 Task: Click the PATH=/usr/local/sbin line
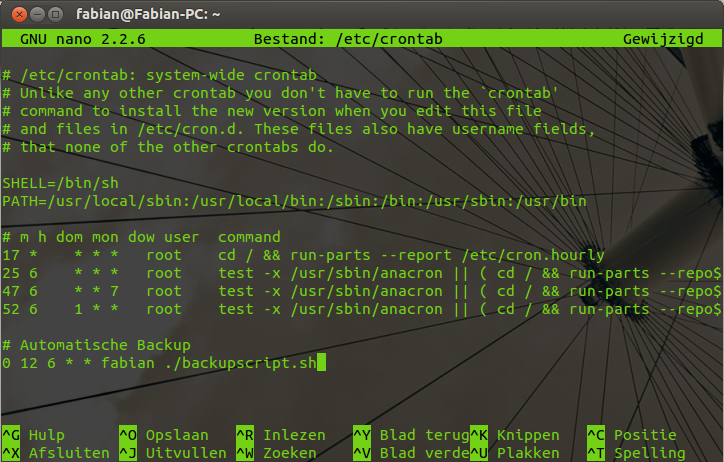point(294,201)
